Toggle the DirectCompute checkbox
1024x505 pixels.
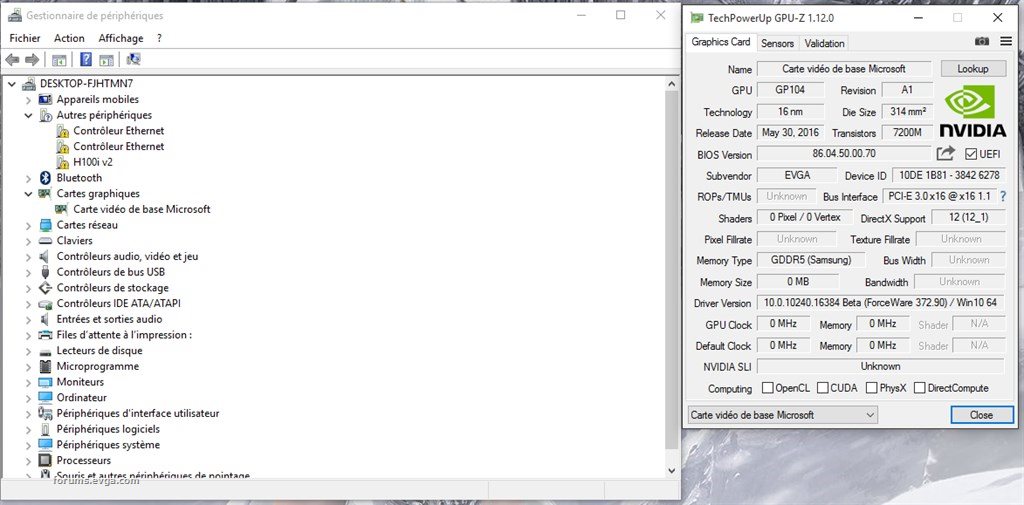920,388
